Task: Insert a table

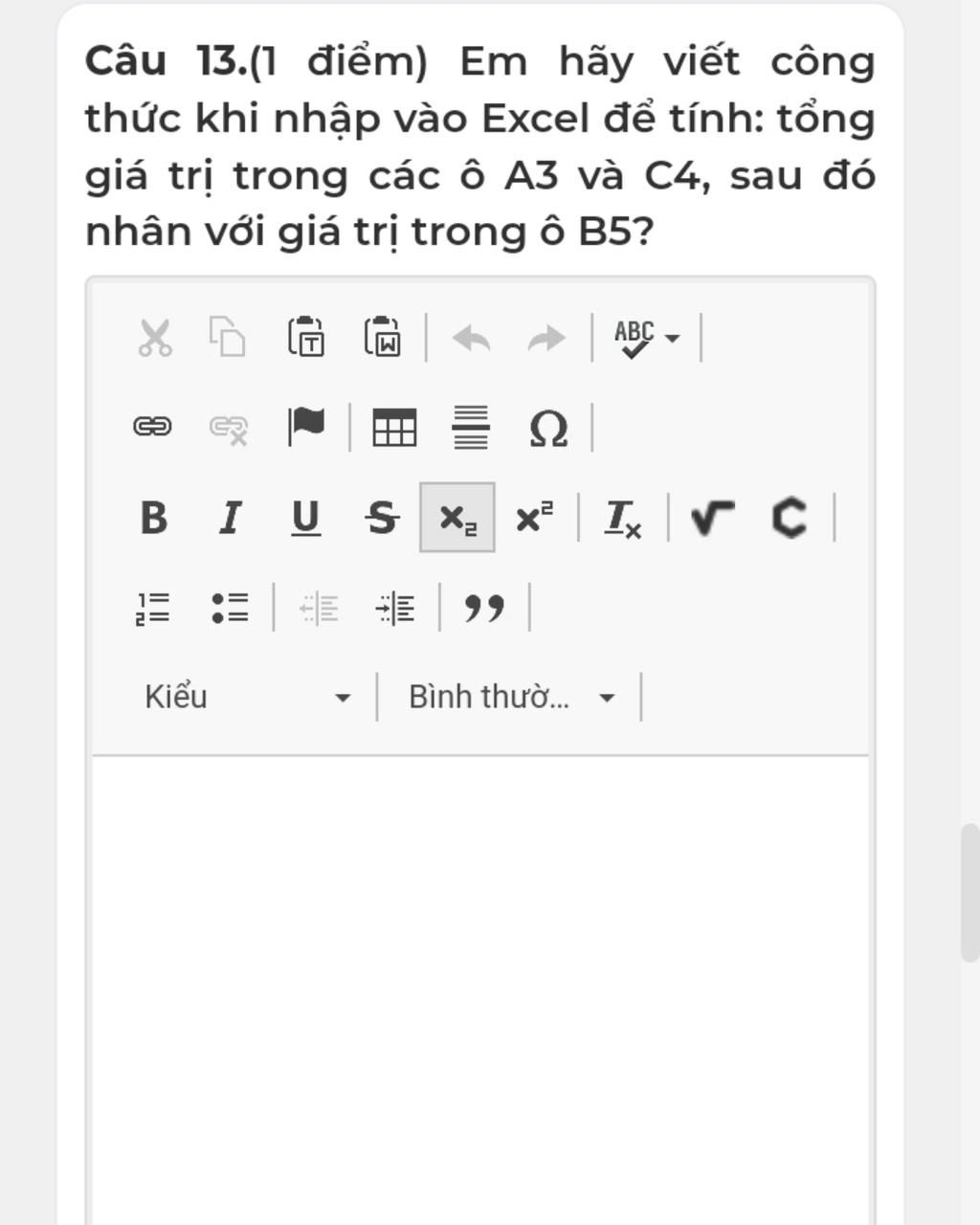Action: pyautogui.click(x=394, y=427)
